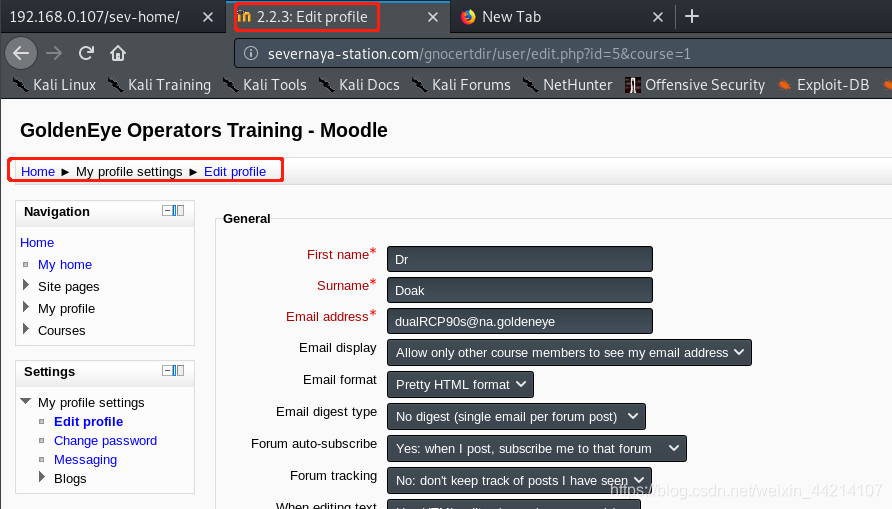Go back using the browser back arrow
The width and height of the screenshot is (892, 509).
[21, 53]
